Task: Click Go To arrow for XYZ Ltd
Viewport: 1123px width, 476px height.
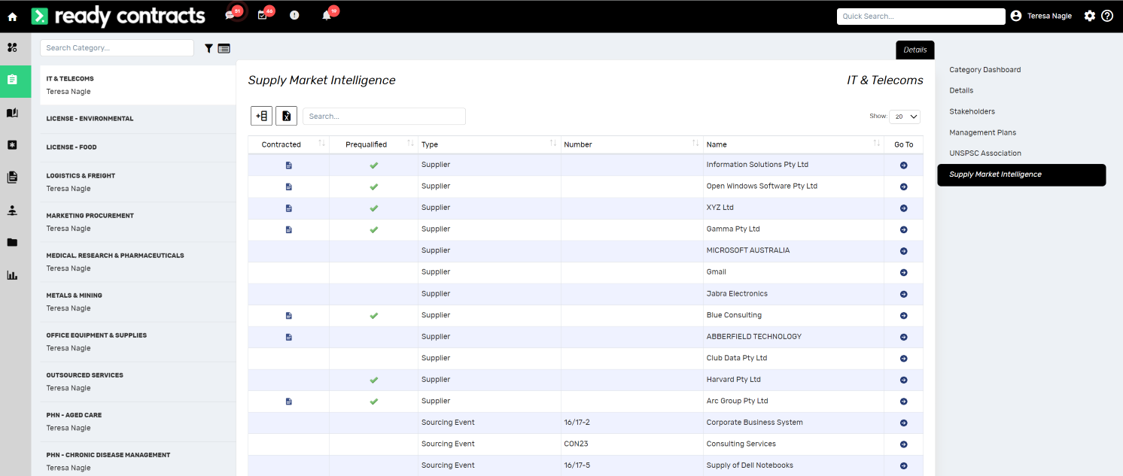Action: tap(903, 208)
